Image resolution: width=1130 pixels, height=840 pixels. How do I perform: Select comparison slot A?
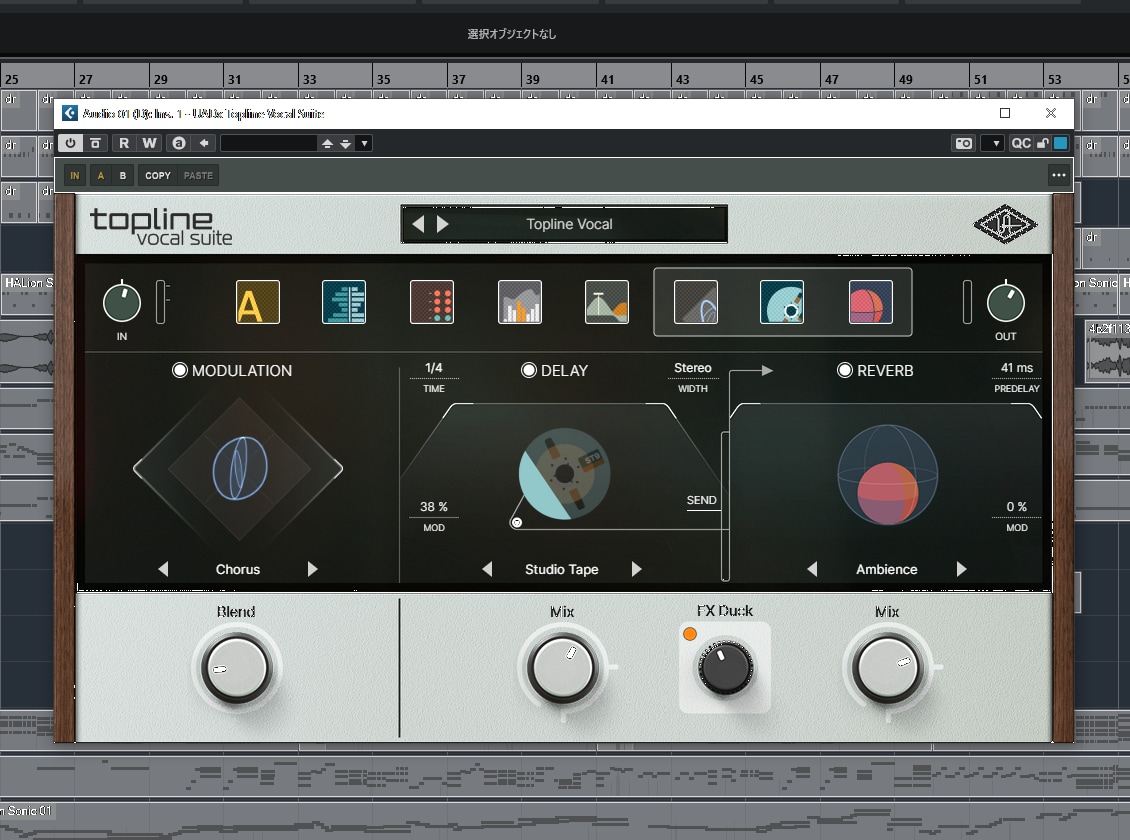[x=100, y=175]
